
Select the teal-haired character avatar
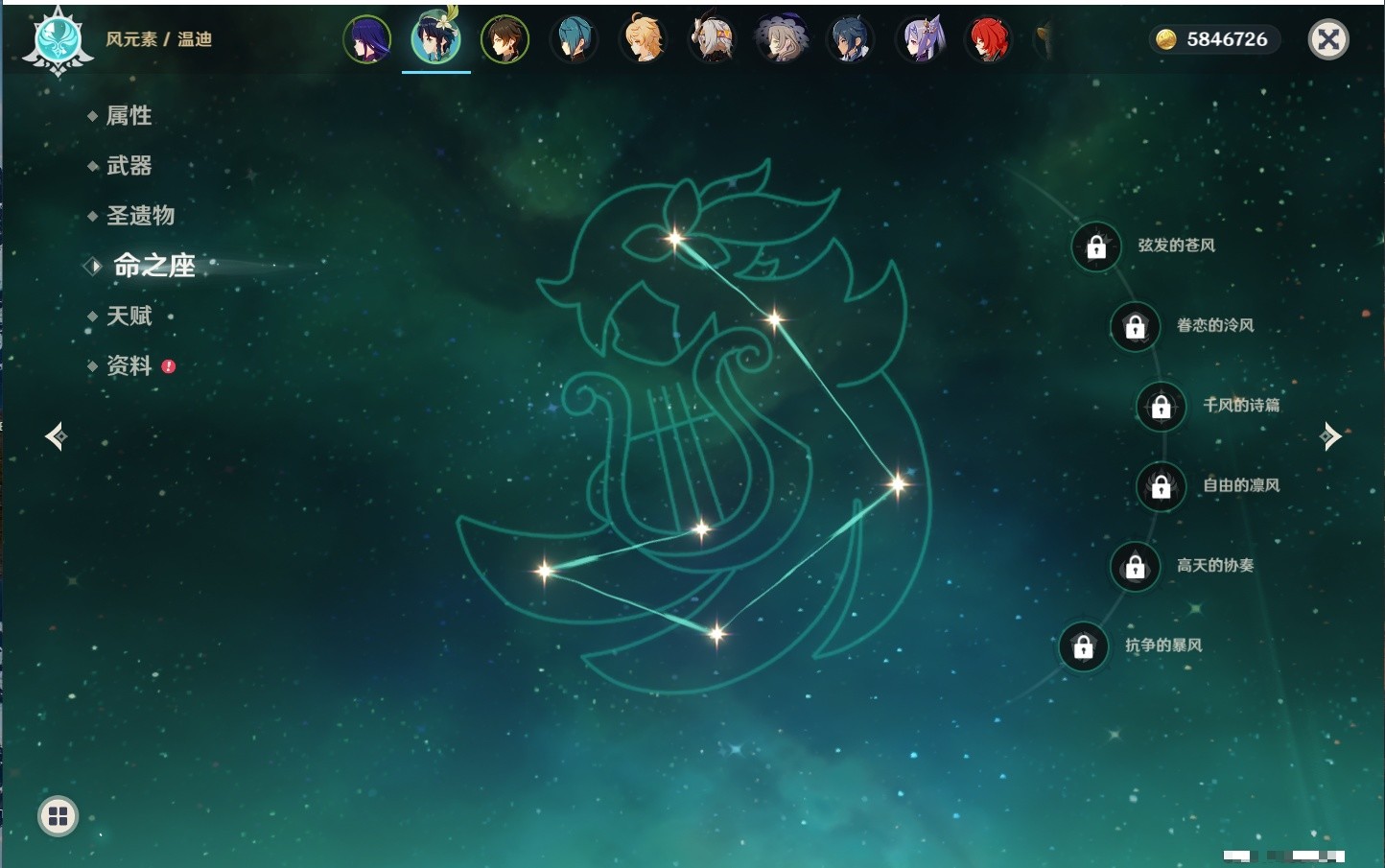click(574, 39)
